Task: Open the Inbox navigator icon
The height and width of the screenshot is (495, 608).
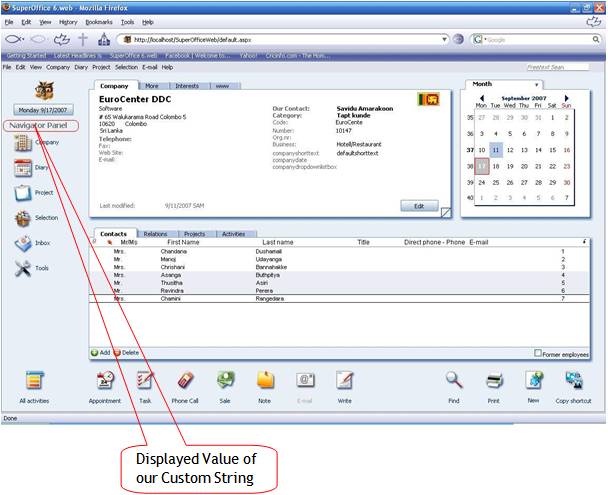Action: [x=24, y=243]
